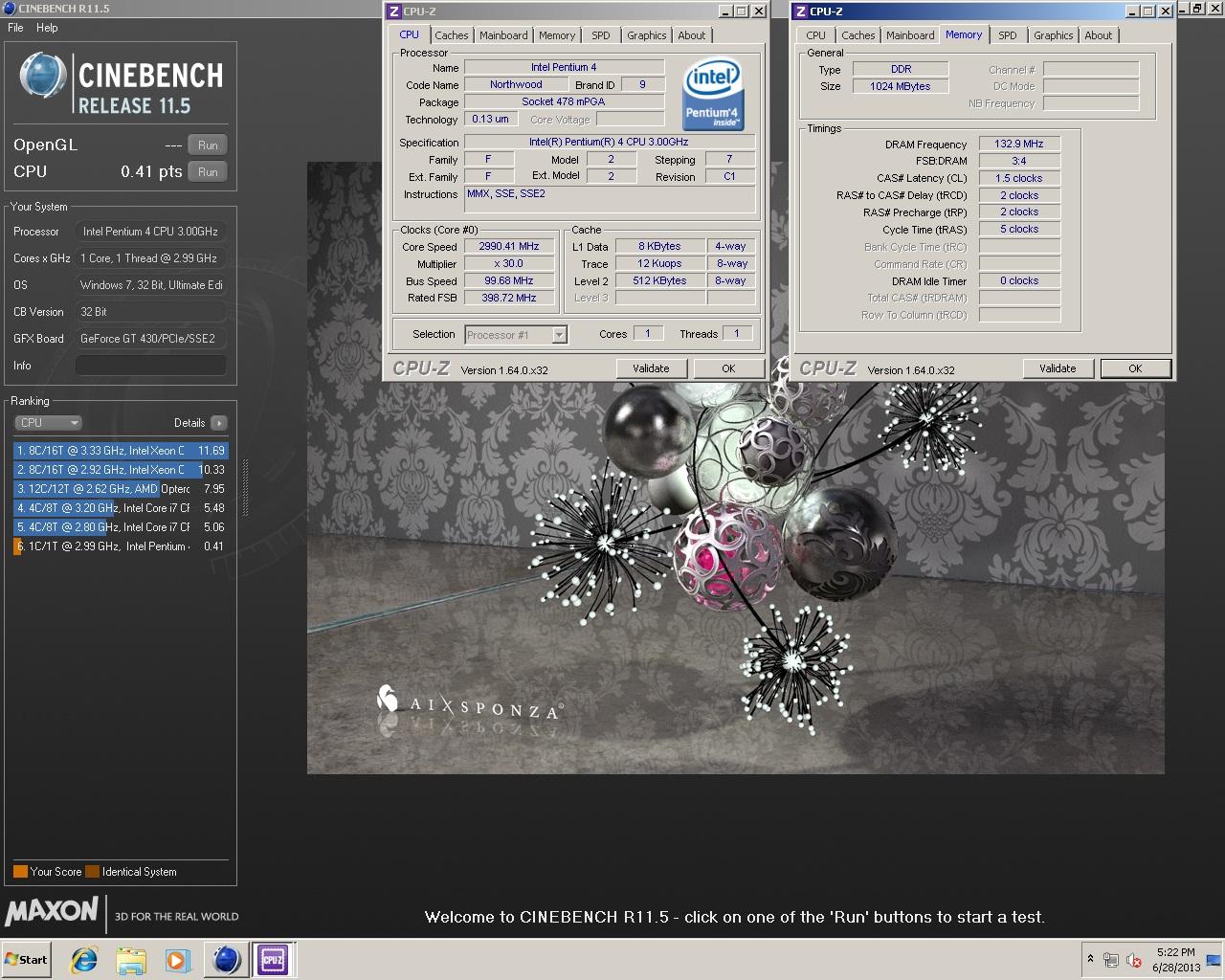Switch to Graphics tab in right CPU-Z window

pyautogui.click(x=1054, y=35)
